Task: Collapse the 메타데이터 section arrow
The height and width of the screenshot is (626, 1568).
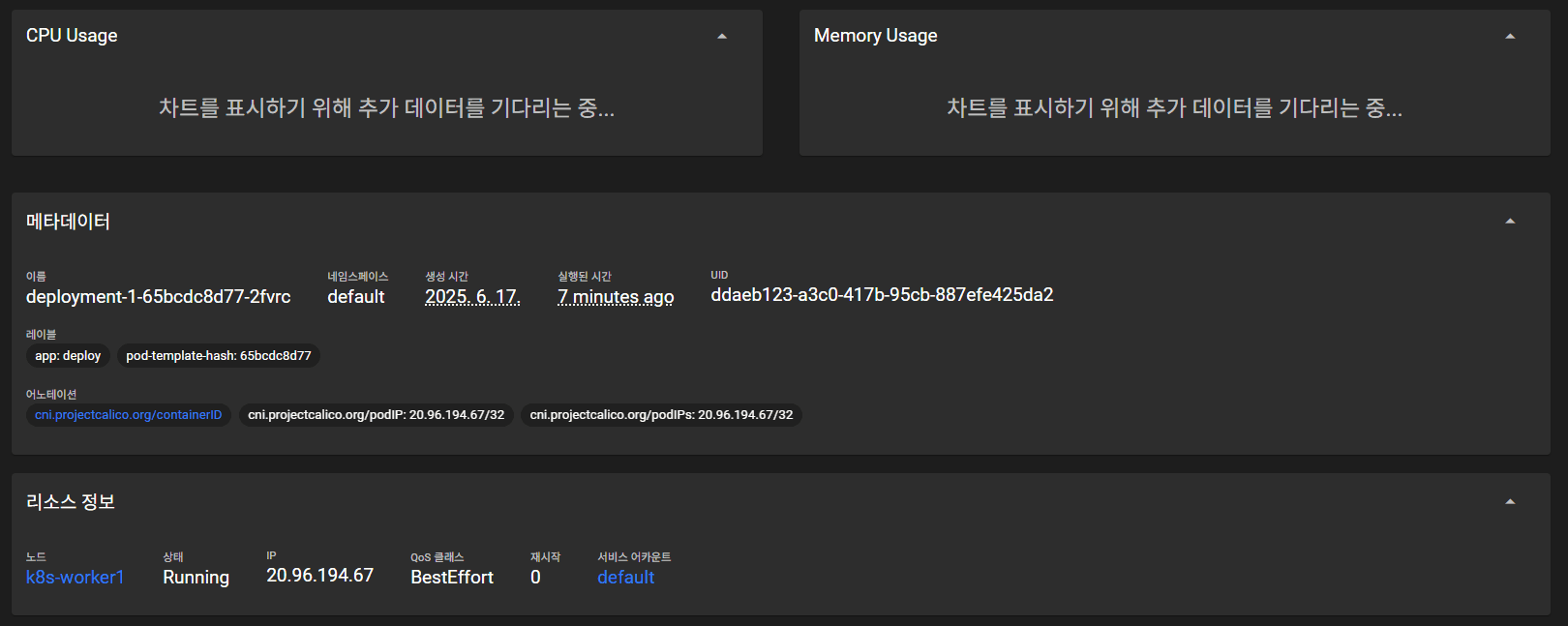Action: pyautogui.click(x=1510, y=222)
